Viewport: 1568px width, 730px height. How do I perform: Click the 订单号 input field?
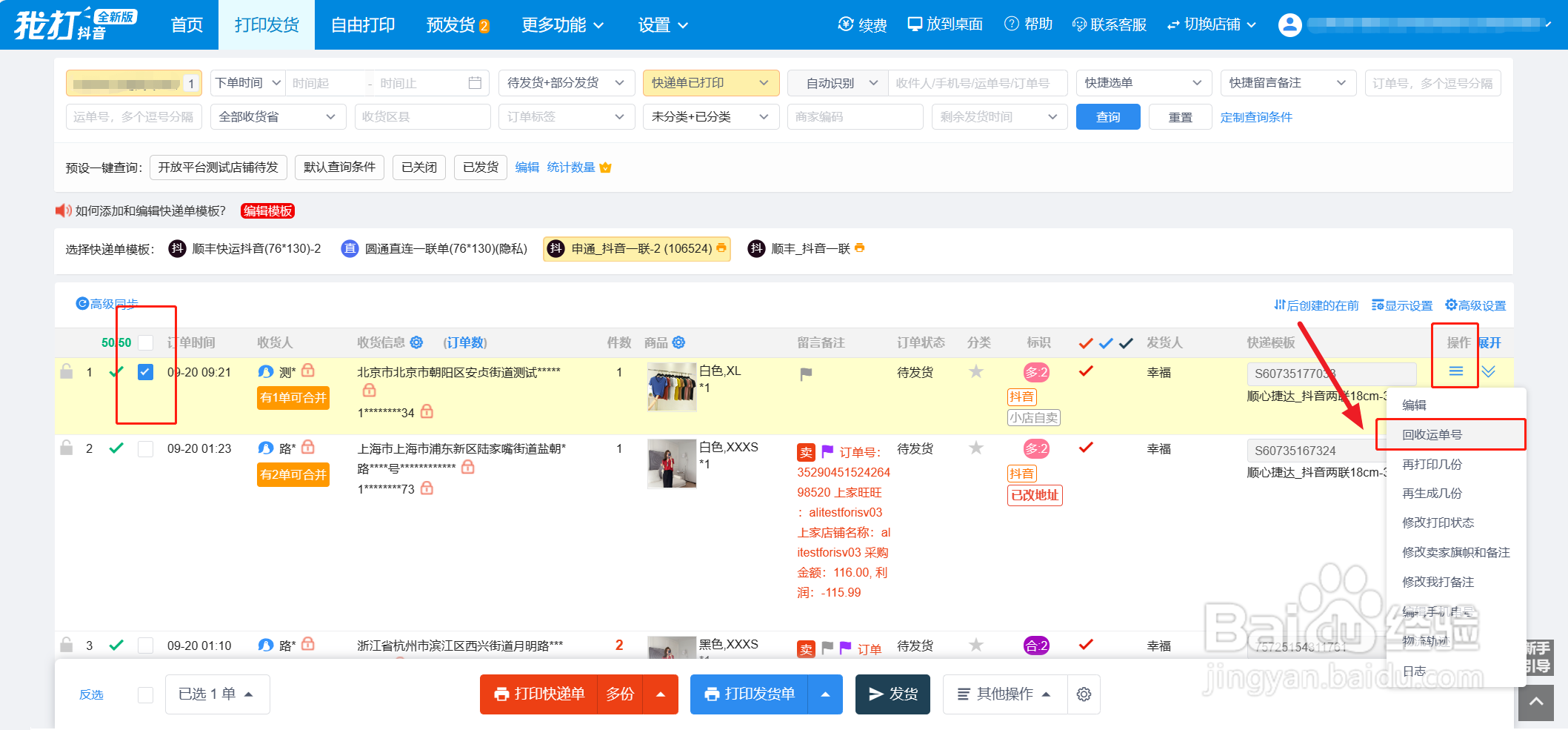[x=1432, y=83]
